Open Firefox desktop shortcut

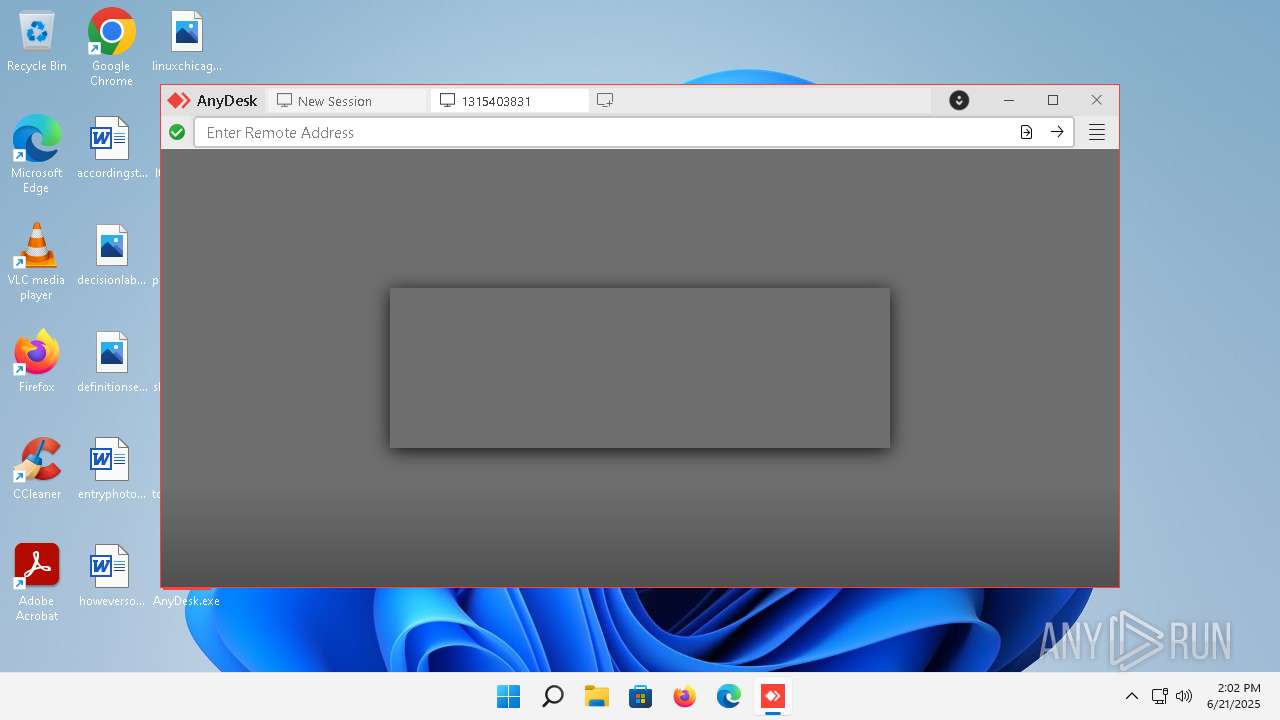pyautogui.click(x=37, y=361)
